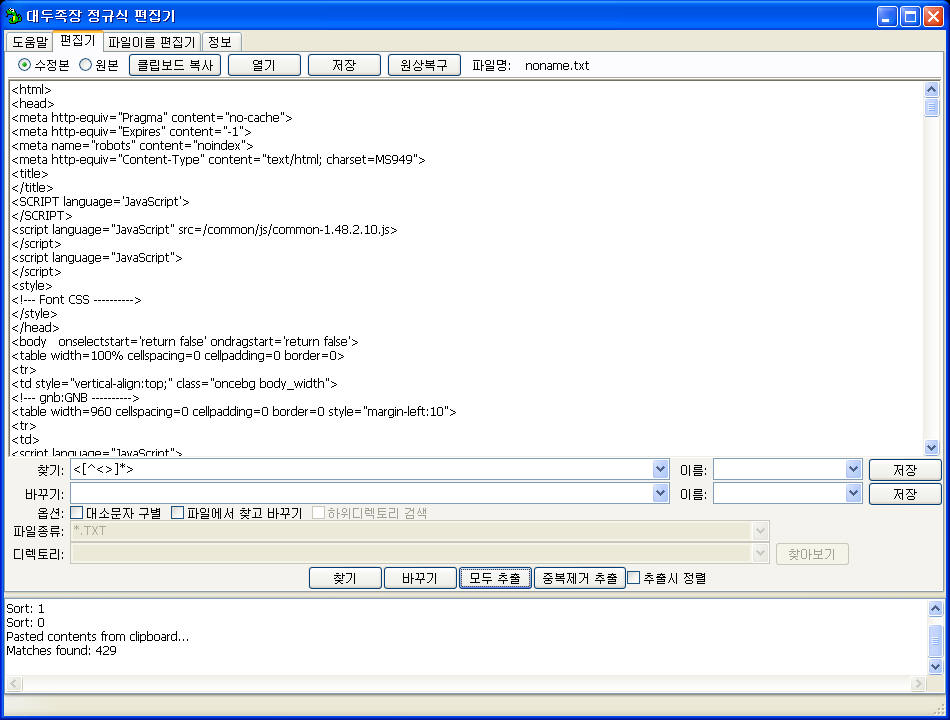Click the 'Matches found: 429' log line
Viewport: 950px width, 720px height.
pos(61,650)
